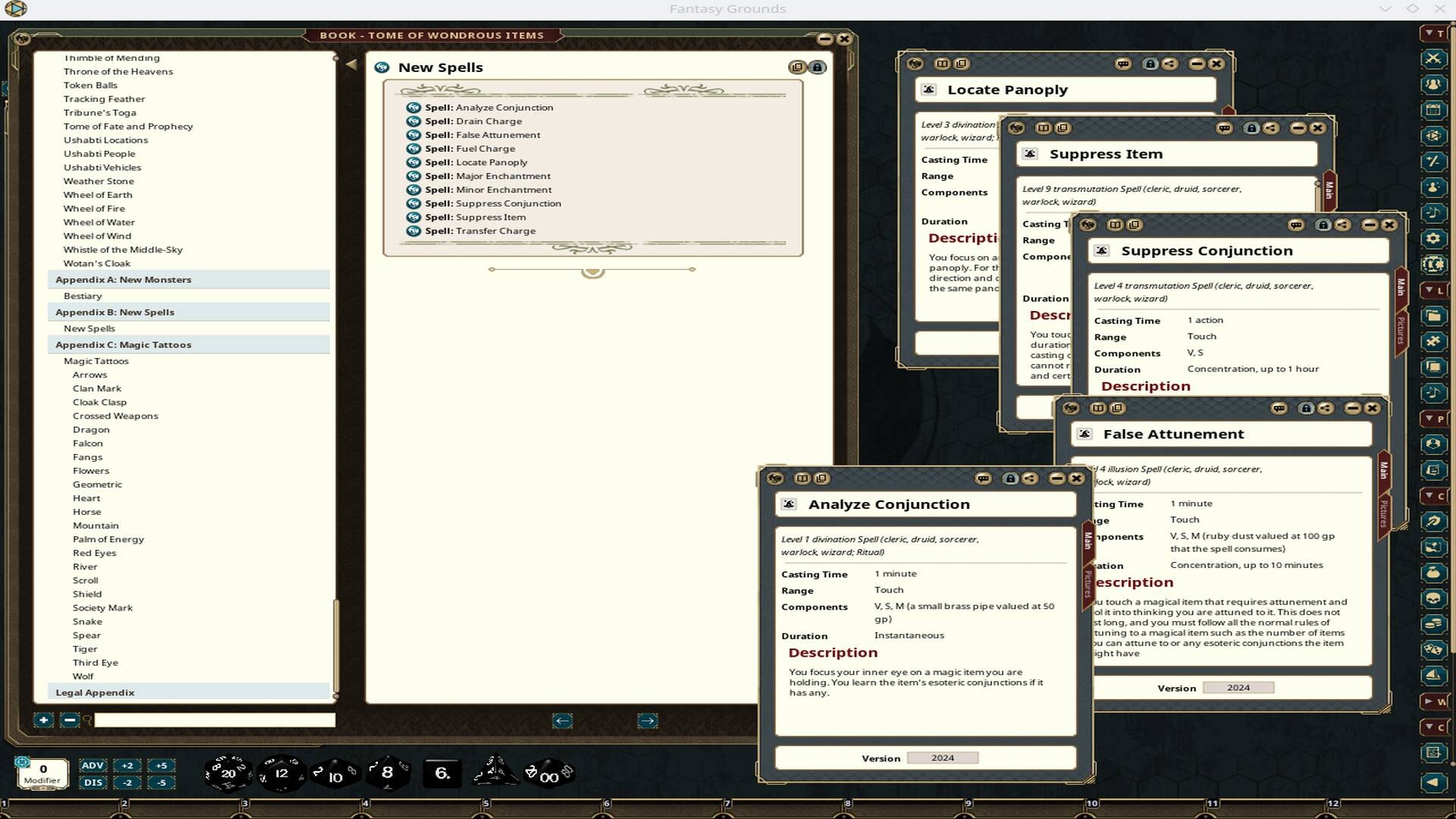This screenshot has height=819, width=1456.
Task: Share Locate Panoply via the chat bubble icon
Action: (1123, 64)
